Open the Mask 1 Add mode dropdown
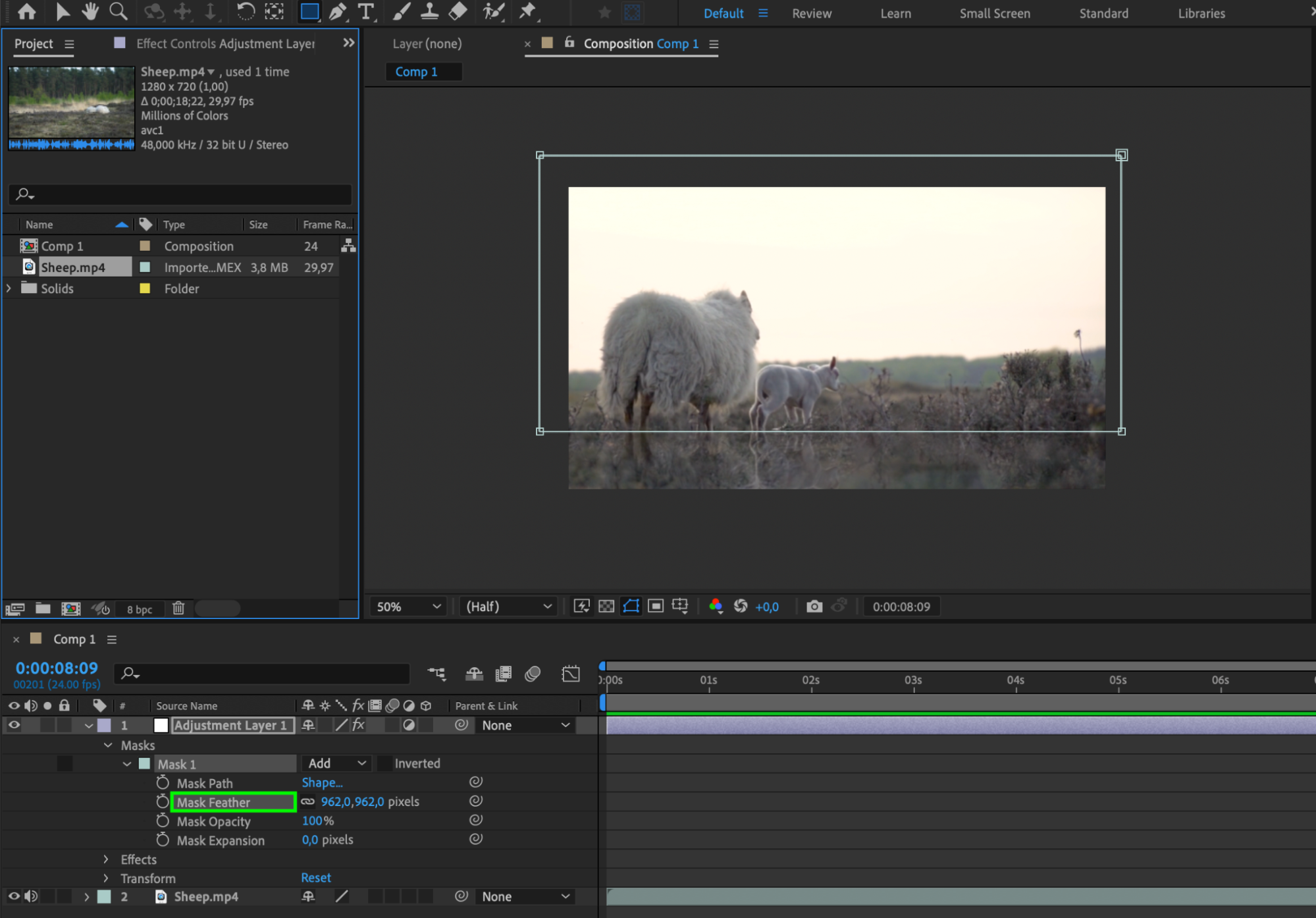The image size is (1316, 918). [336, 763]
